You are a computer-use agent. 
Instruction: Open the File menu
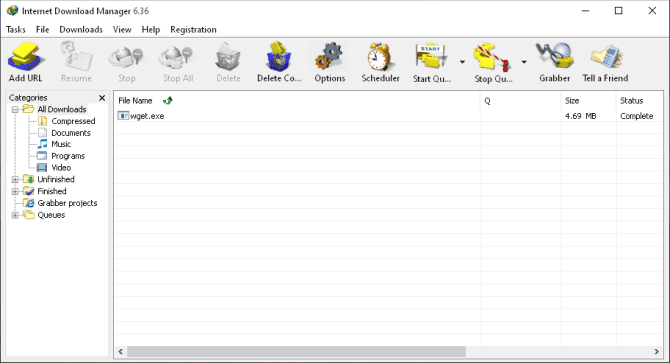click(42, 29)
